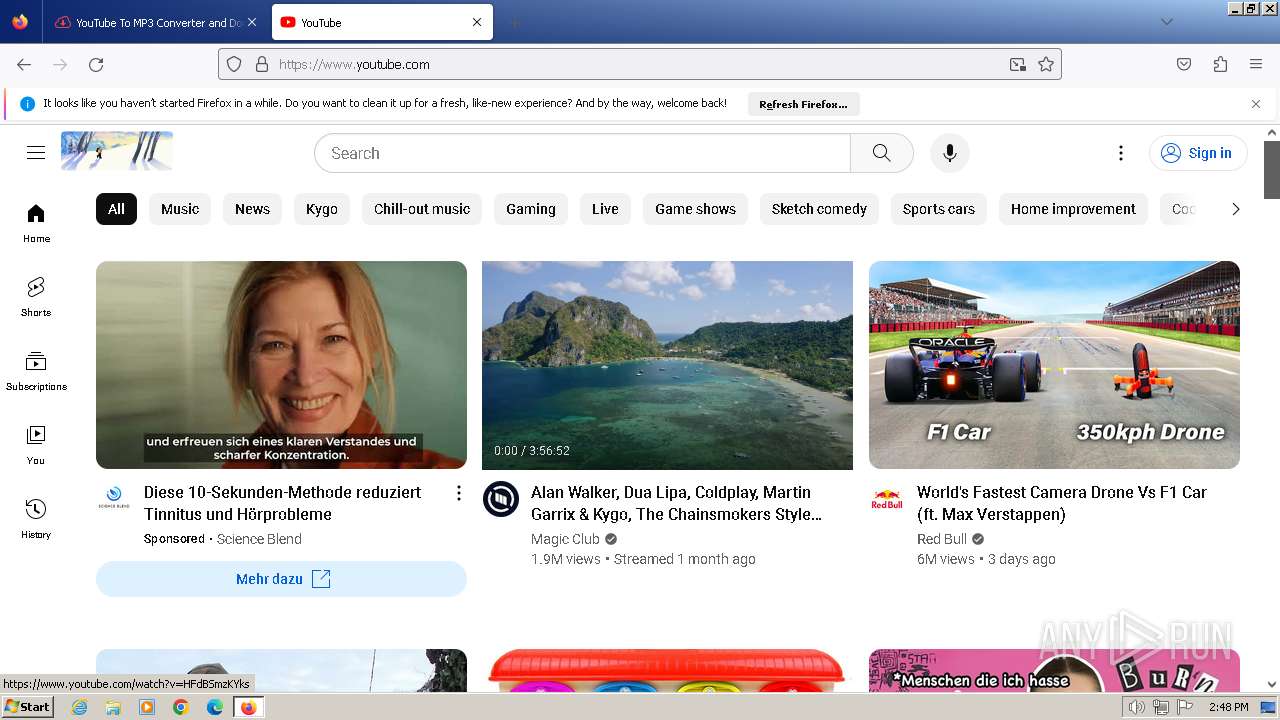
Task: Filter by Kygo chip
Action: (x=322, y=209)
